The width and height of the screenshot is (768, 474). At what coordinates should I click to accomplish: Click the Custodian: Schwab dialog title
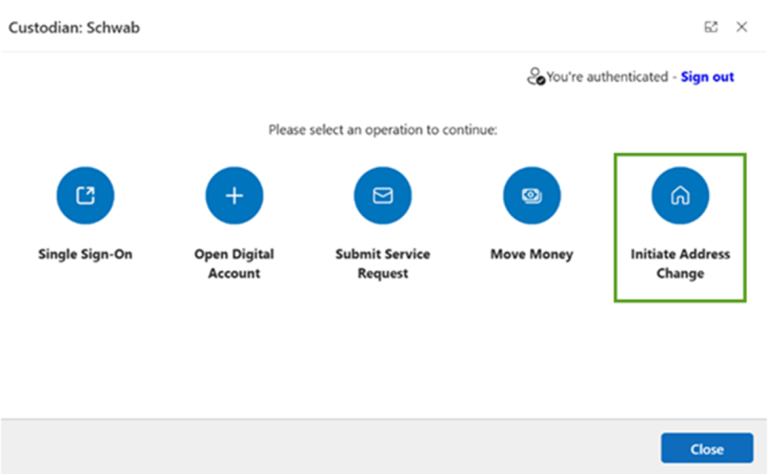(x=74, y=27)
